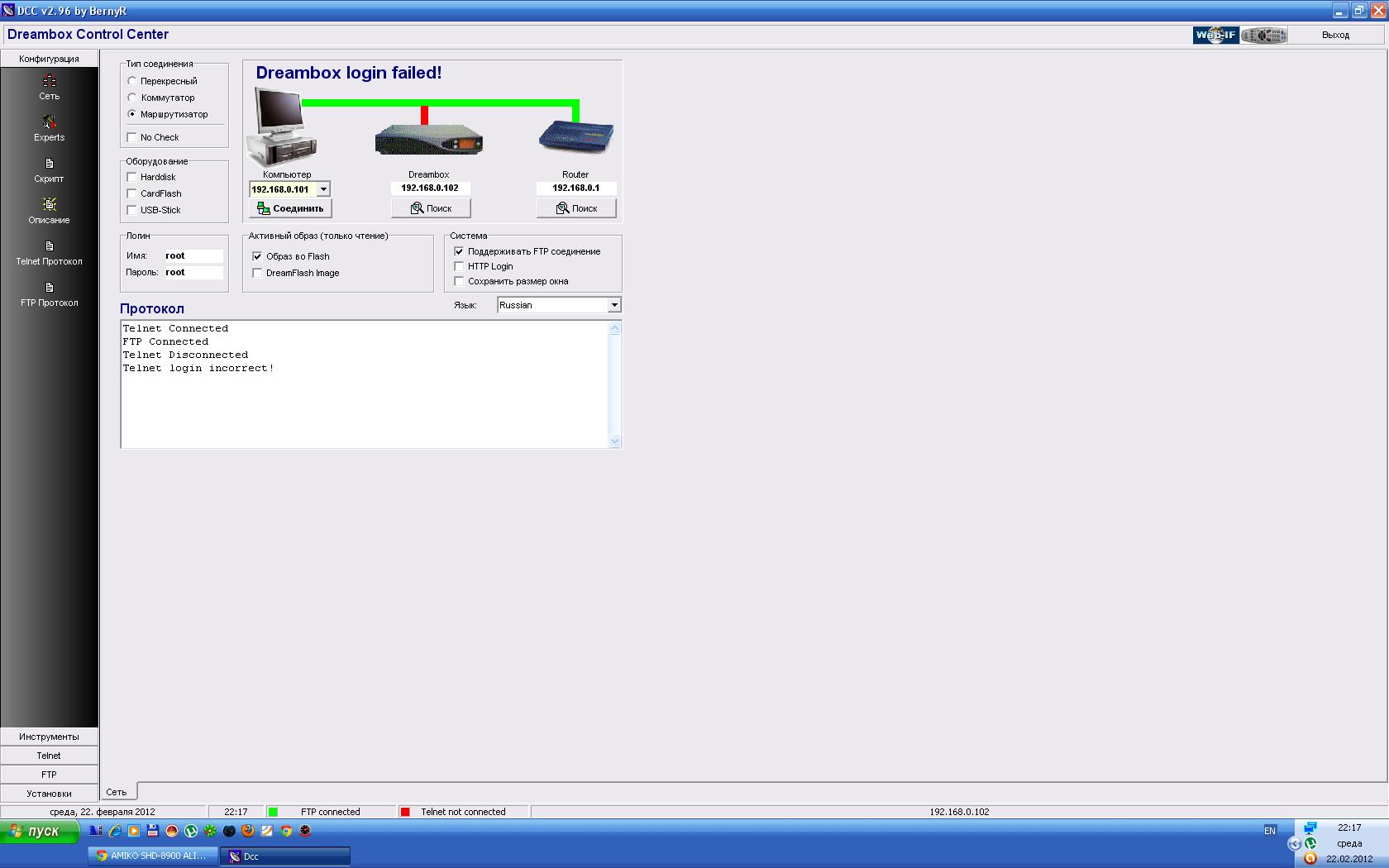Click the Dreambox receiver image

point(428,140)
